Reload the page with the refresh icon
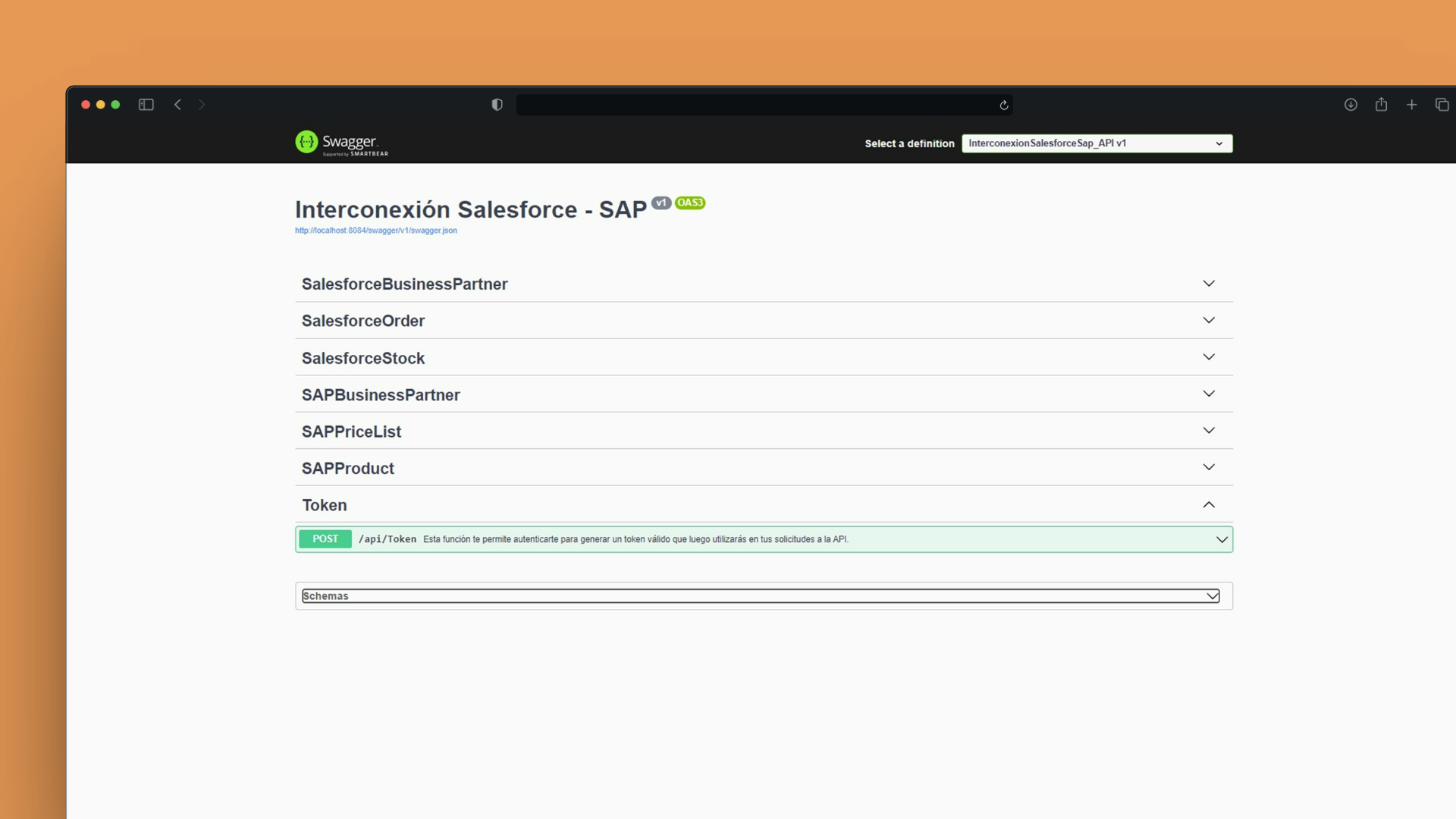The width and height of the screenshot is (1456, 819). click(1004, 105)
